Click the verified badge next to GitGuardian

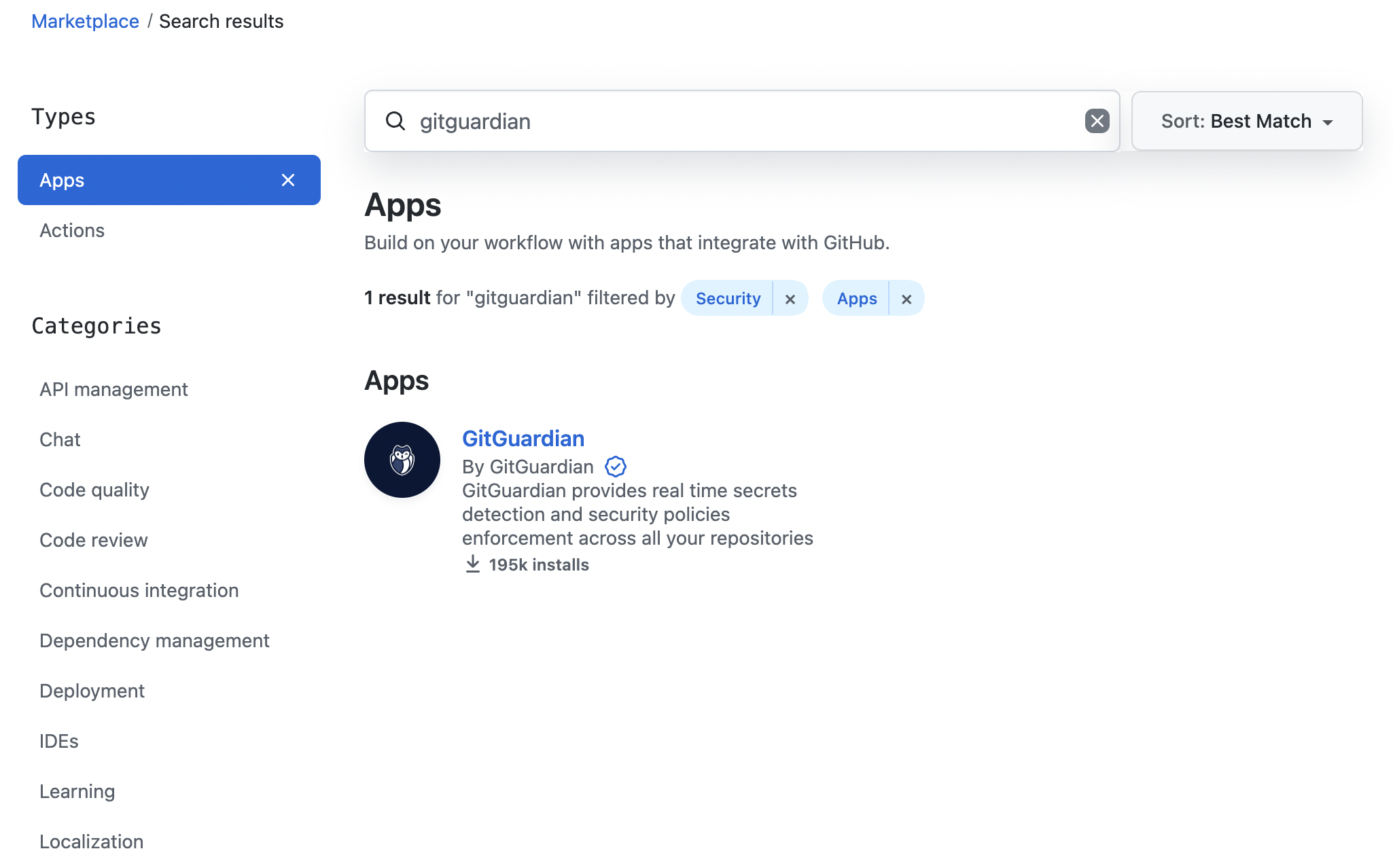616,467
